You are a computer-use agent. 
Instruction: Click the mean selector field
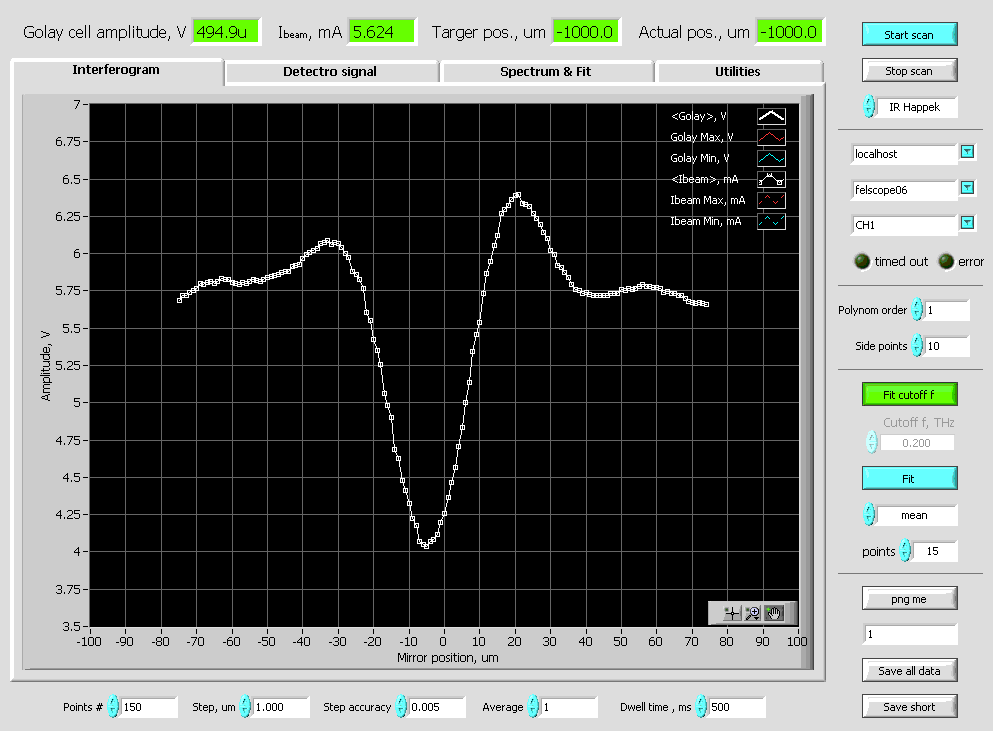[x=917, y=515]
